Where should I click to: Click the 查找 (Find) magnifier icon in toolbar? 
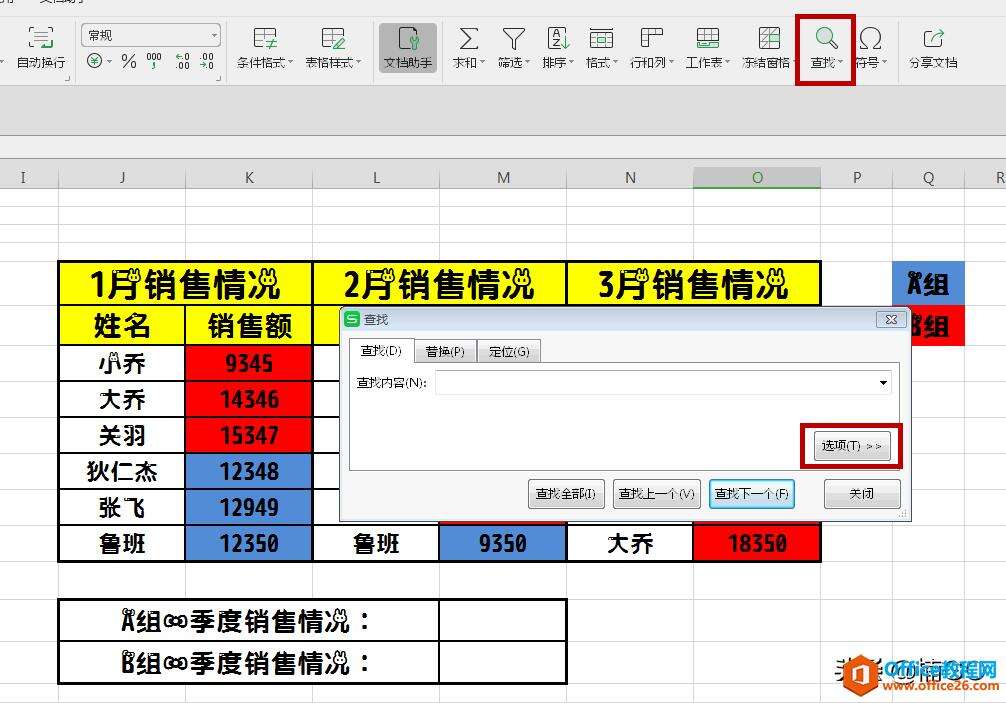[x=825, y=40]
